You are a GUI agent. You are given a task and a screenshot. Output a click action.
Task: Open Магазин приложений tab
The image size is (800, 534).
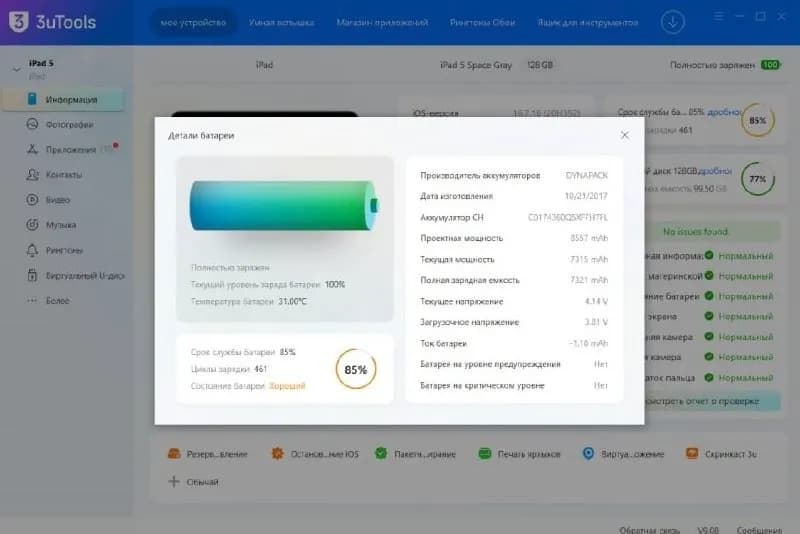(x=382, y=22)
